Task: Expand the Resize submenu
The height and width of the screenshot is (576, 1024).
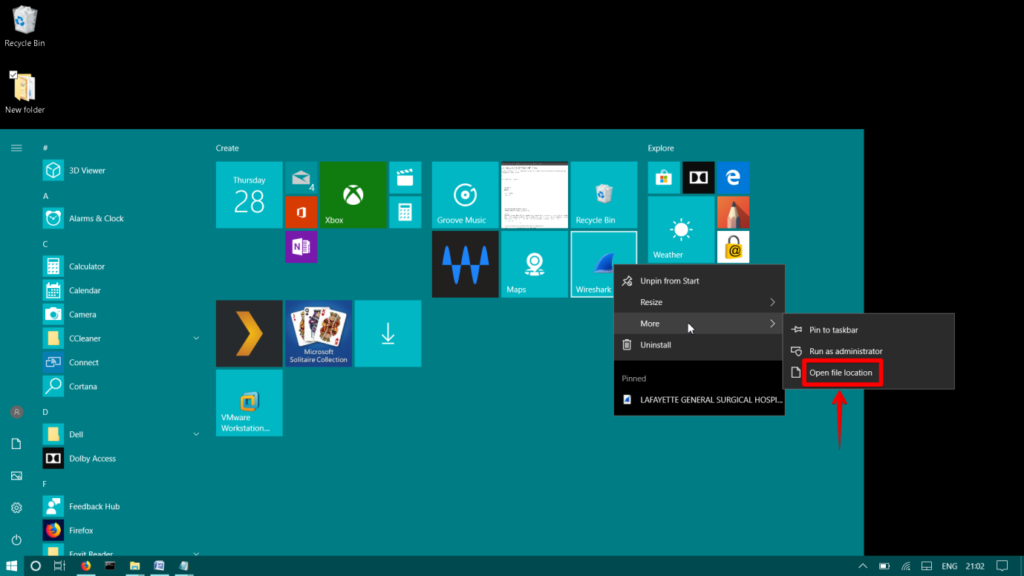Action: [699, 302]
